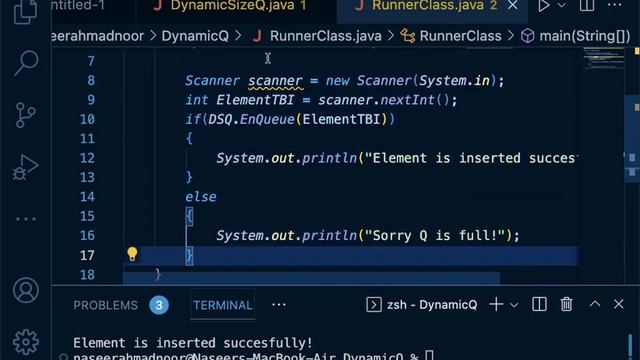
Task: Click the underlined scanner variable
Action: 276,81
